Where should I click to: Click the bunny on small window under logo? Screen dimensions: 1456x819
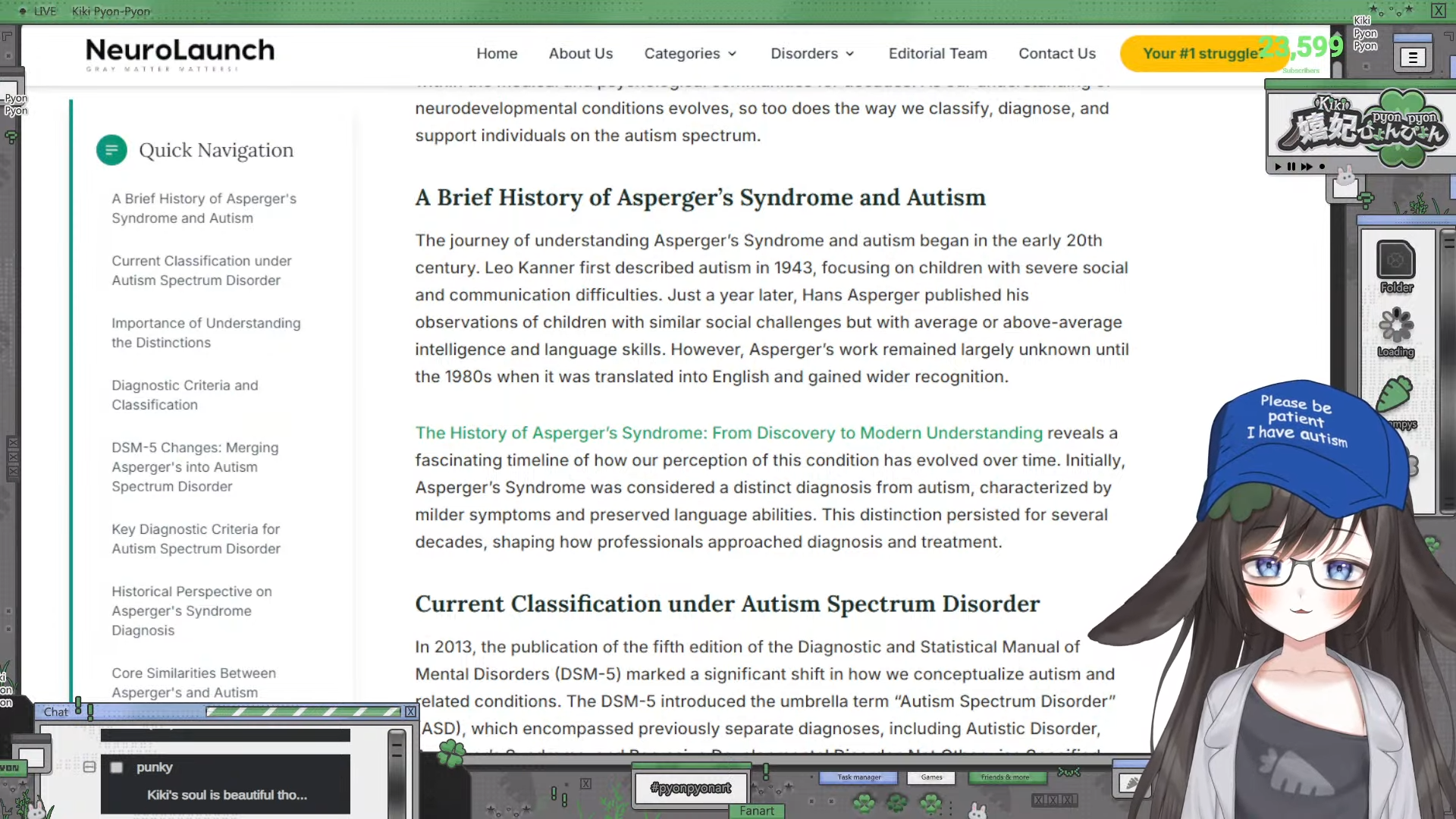pyautogui.click(x=1345, y=176)
